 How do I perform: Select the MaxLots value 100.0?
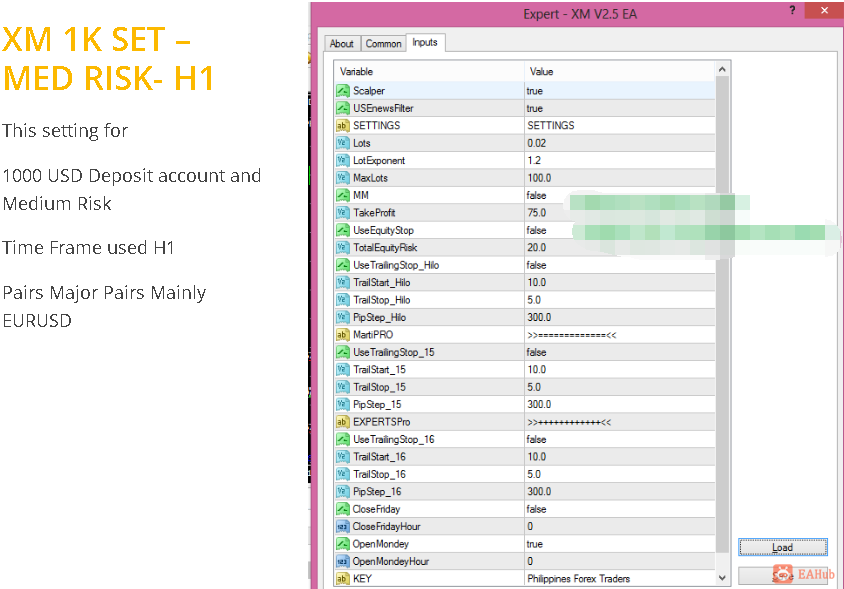pyautogui.click(x=620, y=178)
